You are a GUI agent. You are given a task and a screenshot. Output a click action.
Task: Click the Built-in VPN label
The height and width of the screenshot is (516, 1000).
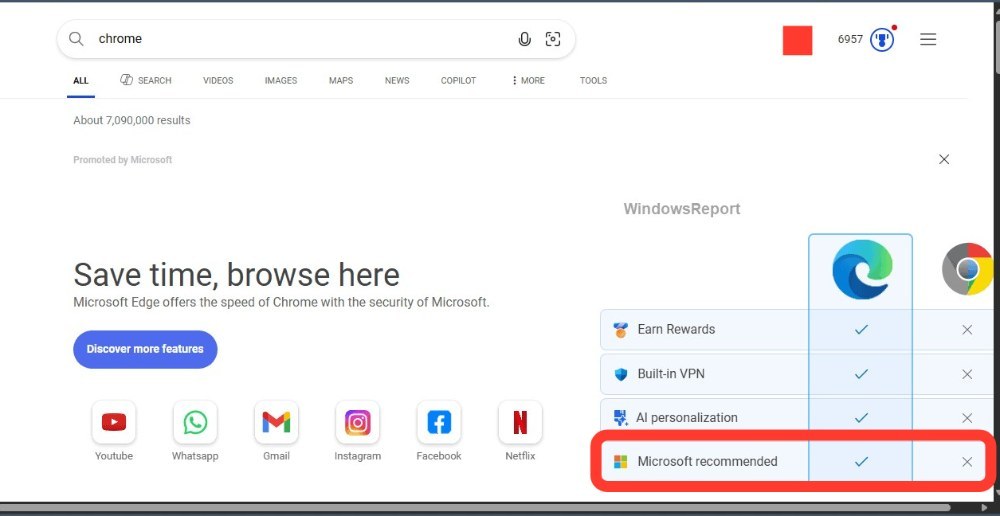click(671, 374)
